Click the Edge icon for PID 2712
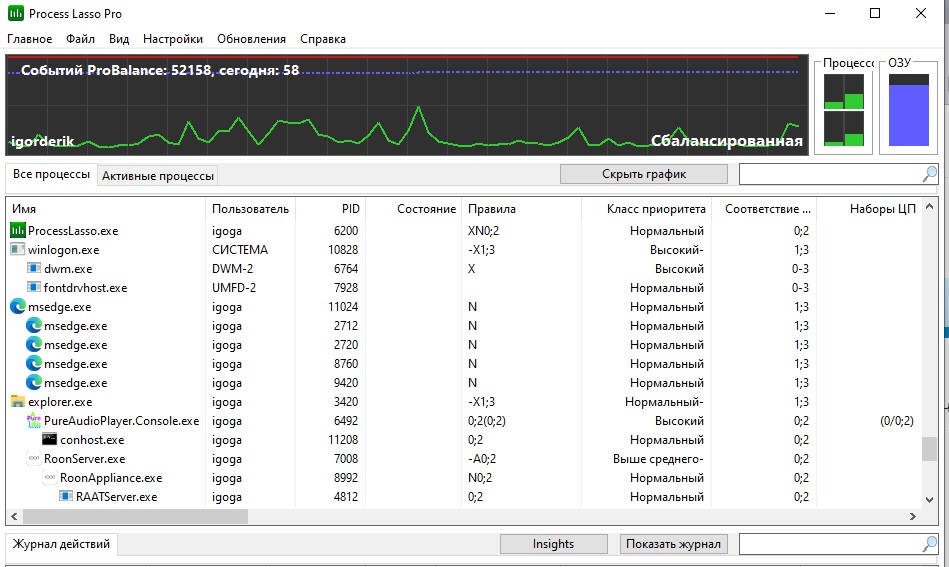This screenshot has height=567, width=949. 34,326
